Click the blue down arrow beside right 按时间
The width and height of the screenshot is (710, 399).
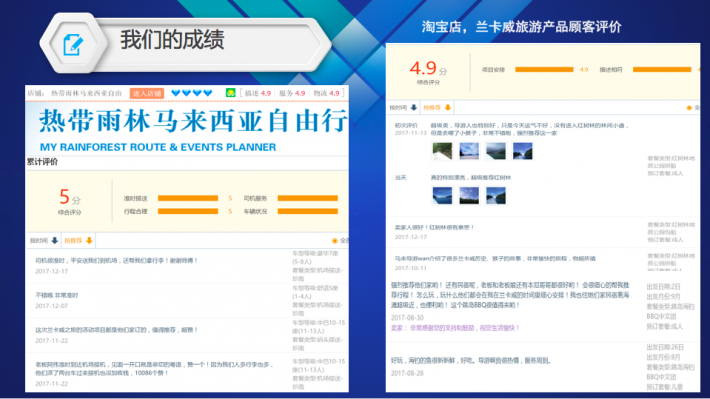pos(414,108)
